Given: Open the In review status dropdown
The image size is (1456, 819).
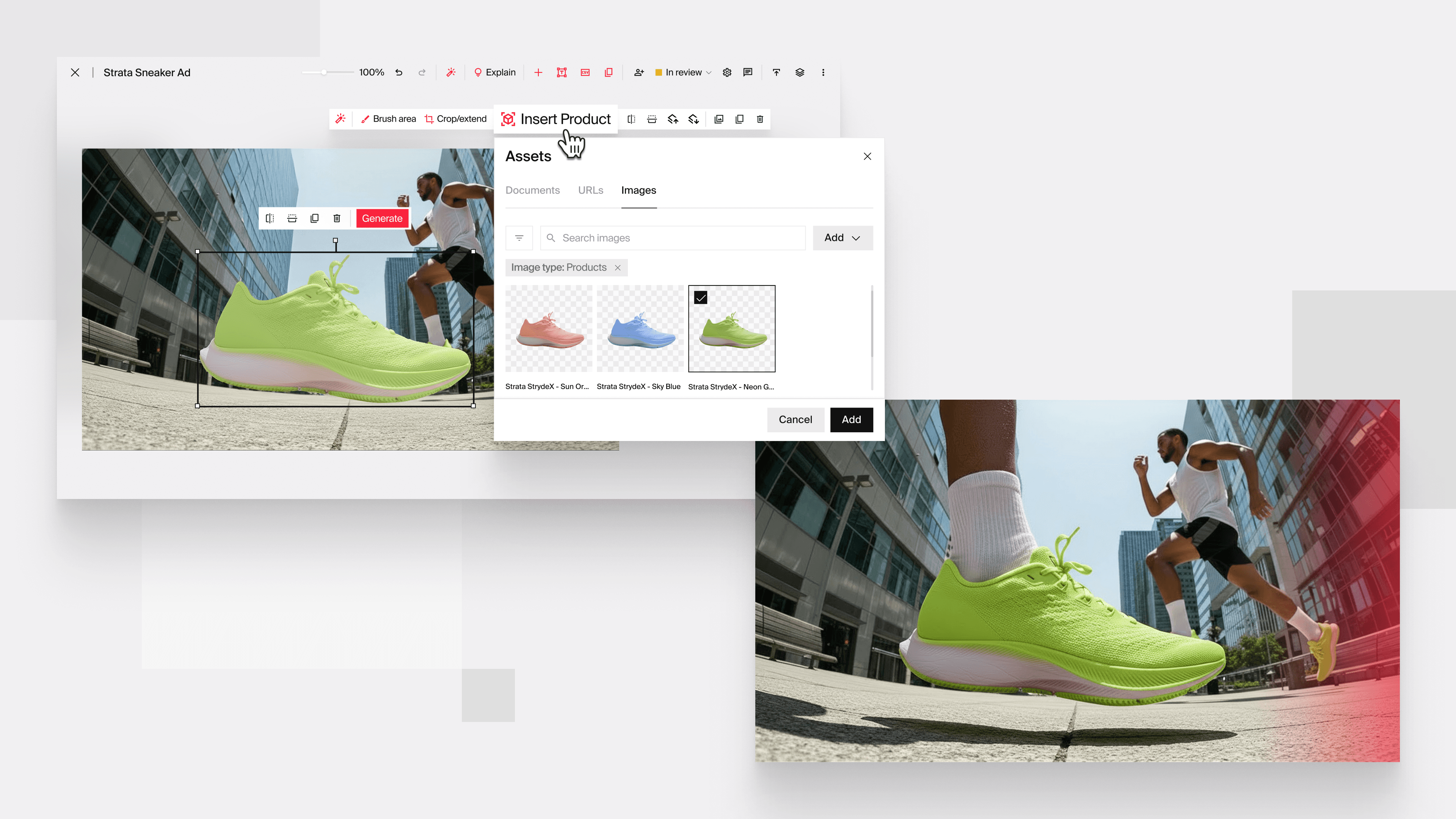Looking at the screenshot, I should [683, 72].
